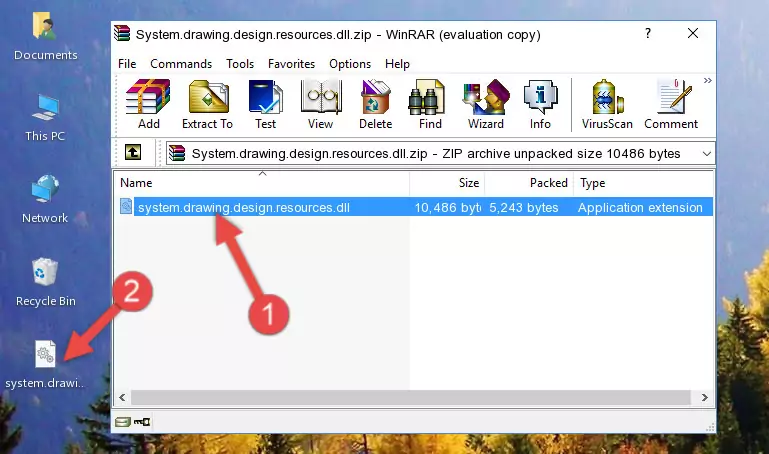The image size is (769, 454).
Task: Select the Network desktop icon
Action: tap(45, 199)
